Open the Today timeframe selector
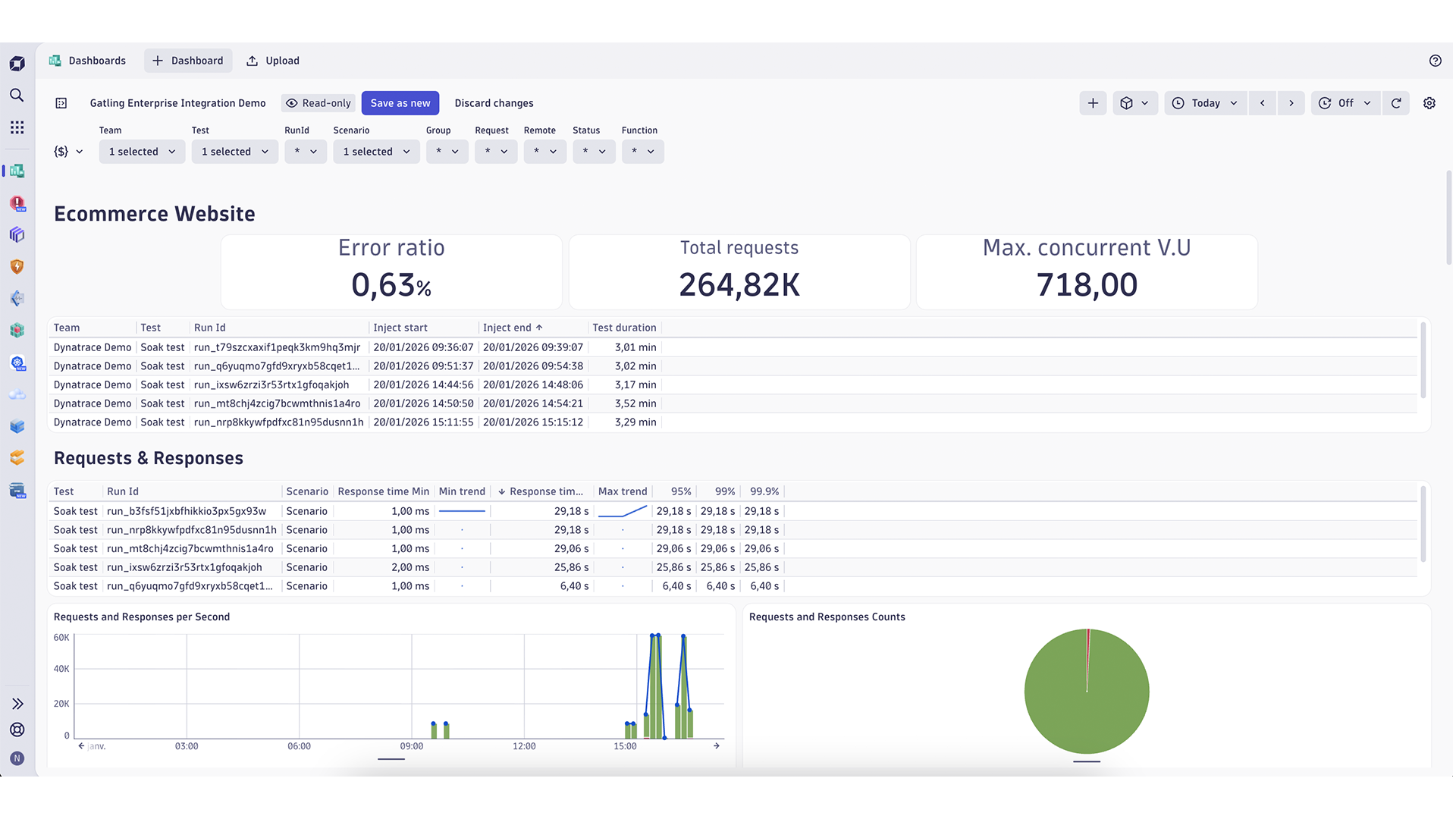The width and height of the screenshot is (1456, 819). click(1205, 103)
